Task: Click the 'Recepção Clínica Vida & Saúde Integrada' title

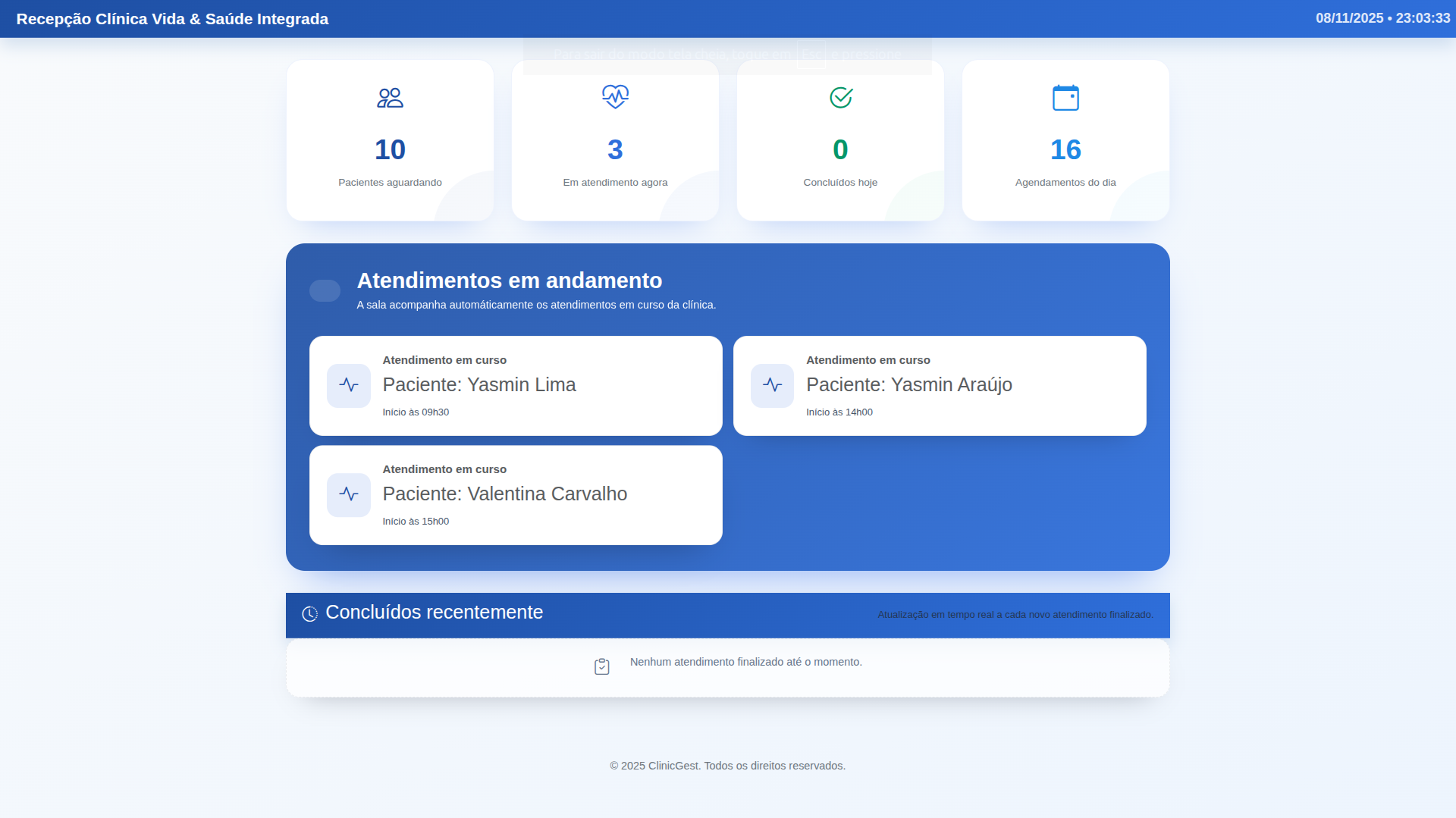Action: pyautogui.click(x=173, y=18)
